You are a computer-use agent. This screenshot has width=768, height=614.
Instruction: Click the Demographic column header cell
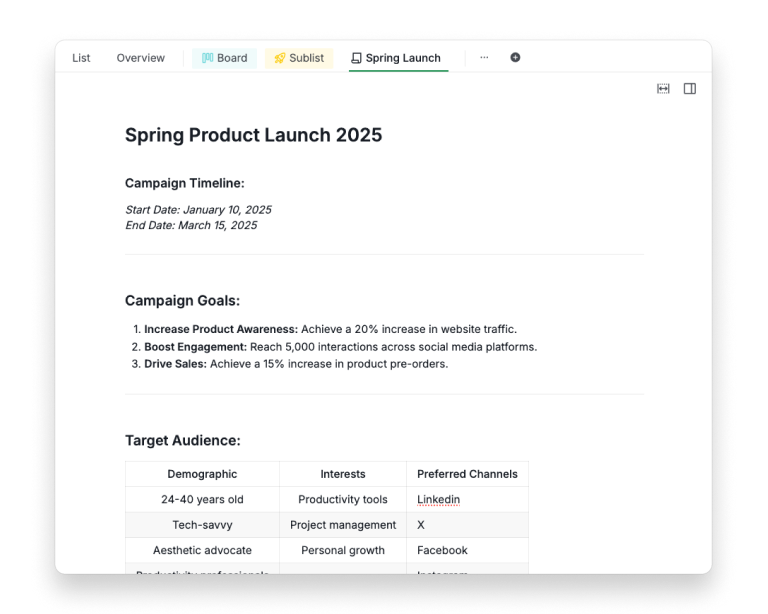pyautogui.click(x=202, y=474)
